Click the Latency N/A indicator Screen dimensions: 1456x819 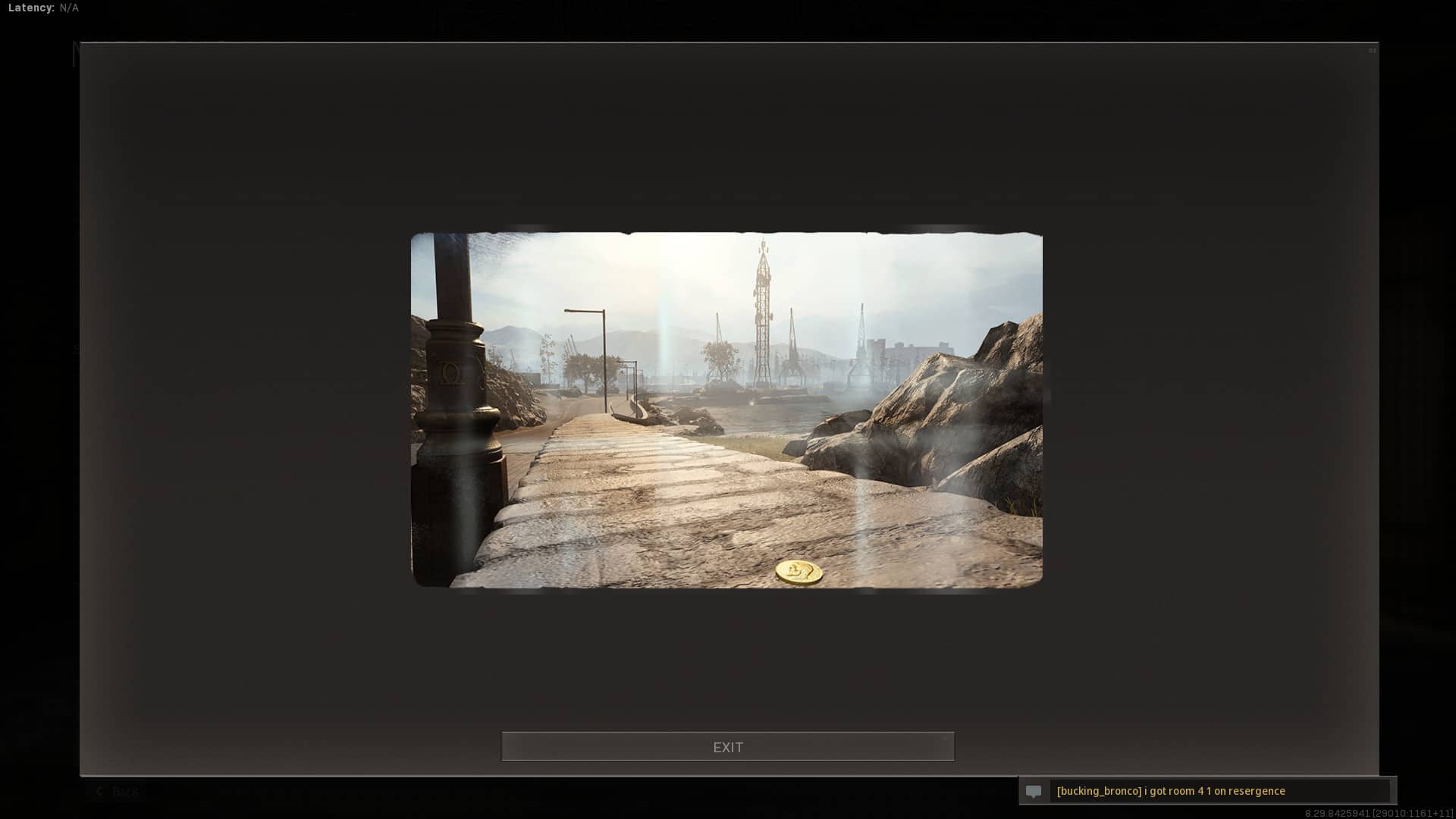click(x=43, y=8)
